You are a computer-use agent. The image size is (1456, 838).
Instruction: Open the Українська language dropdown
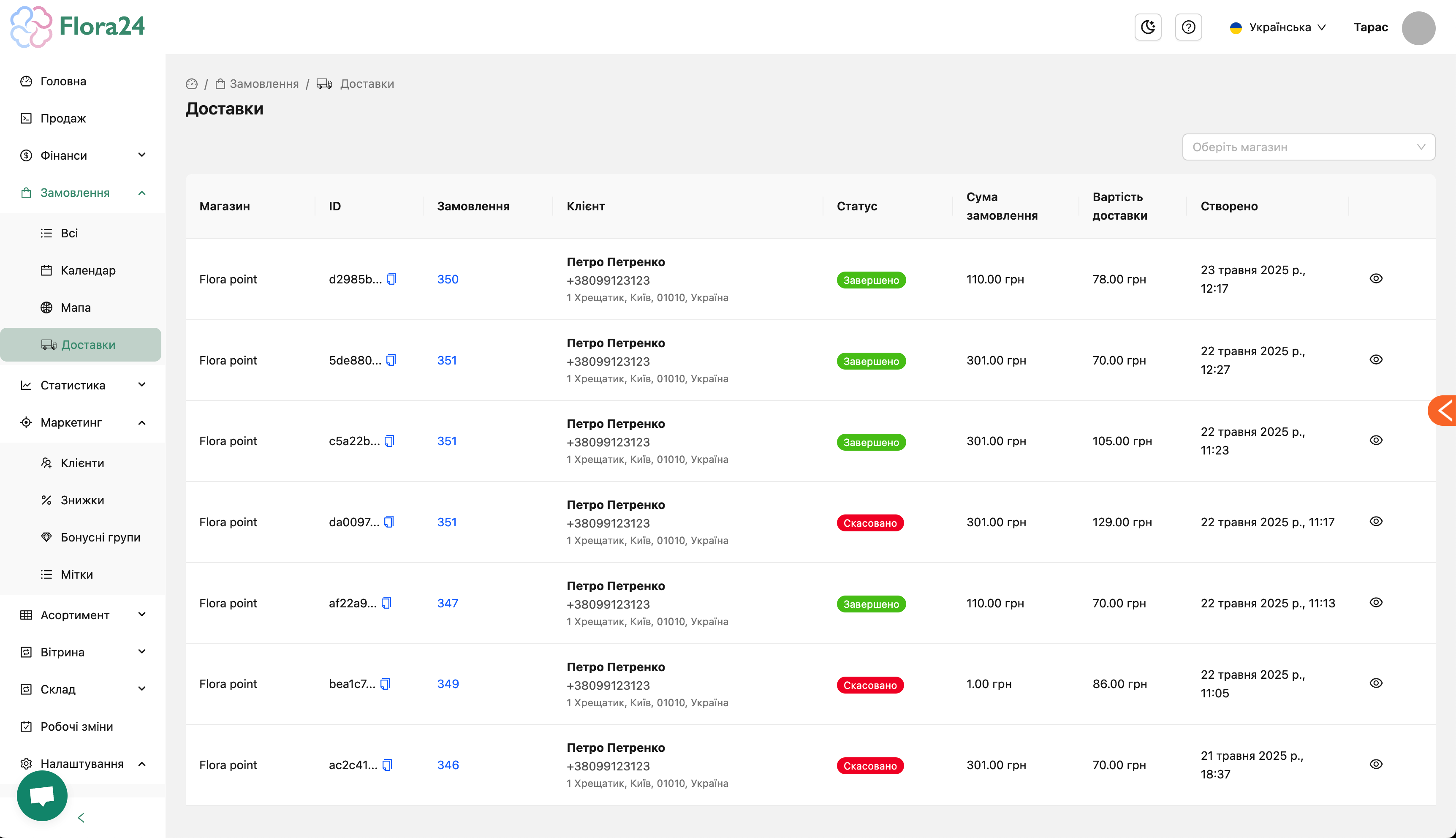1278,27
